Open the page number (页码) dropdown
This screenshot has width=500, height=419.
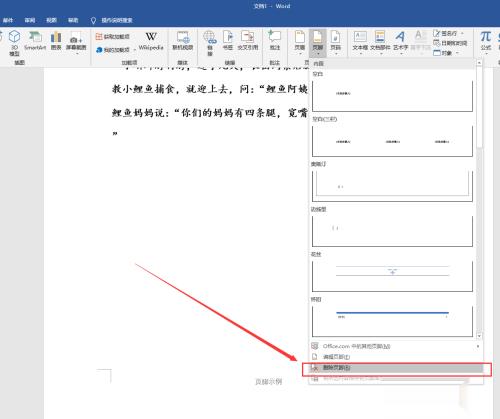(x=335, y=42)
